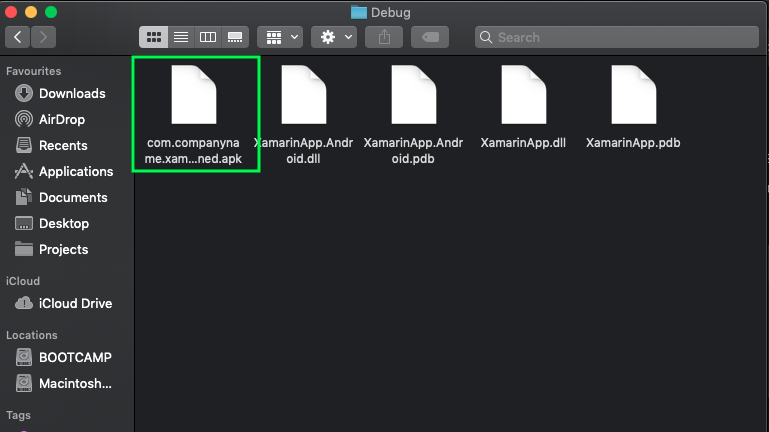Click the Share toolbar button
The image size is (769, 432).
pos(384,37)
